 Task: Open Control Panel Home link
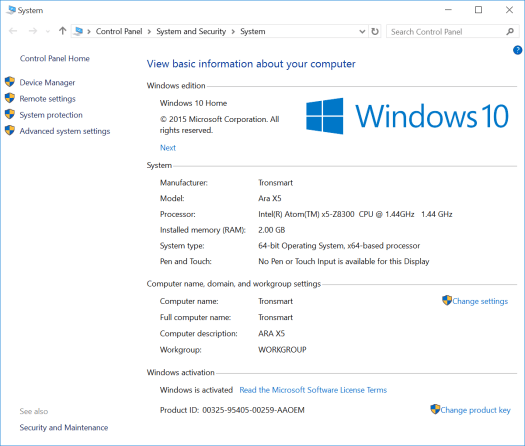[x=55, y=59]
